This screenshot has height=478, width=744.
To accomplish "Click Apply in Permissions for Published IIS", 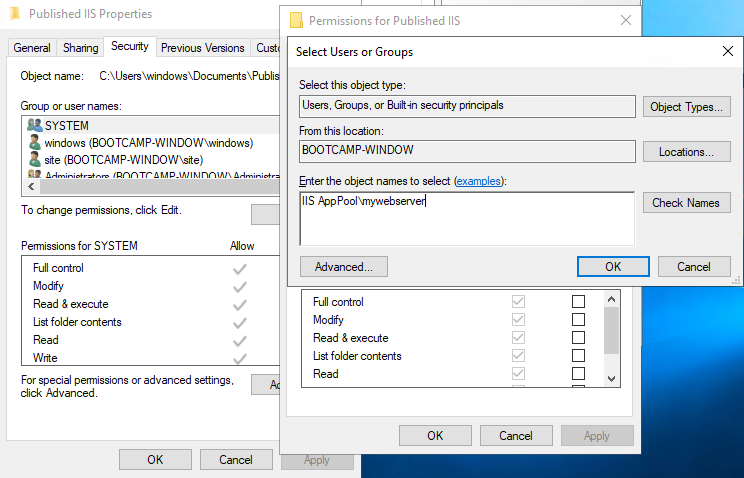I will (x=597, y=436).
